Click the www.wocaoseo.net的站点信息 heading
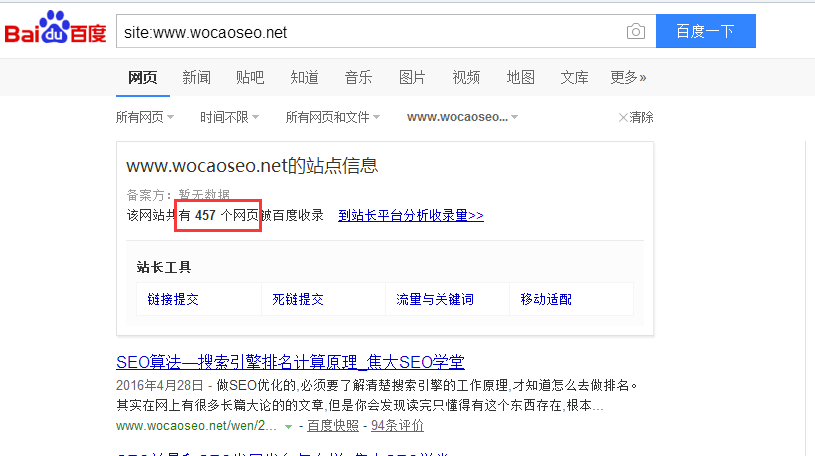815x456 pixels. pos(252,166)
